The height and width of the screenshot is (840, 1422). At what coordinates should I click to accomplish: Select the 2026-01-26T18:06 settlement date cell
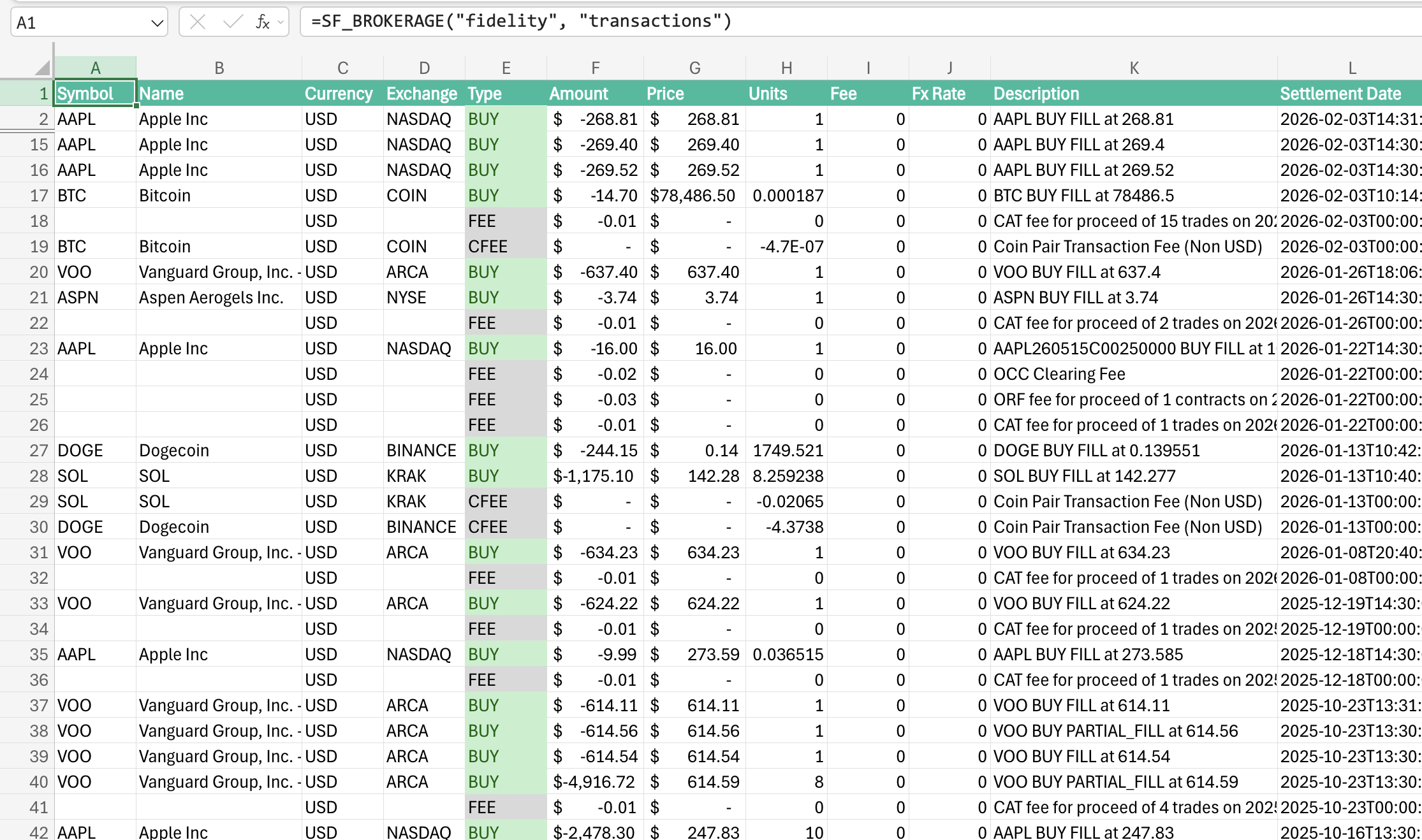[1351, 272]
